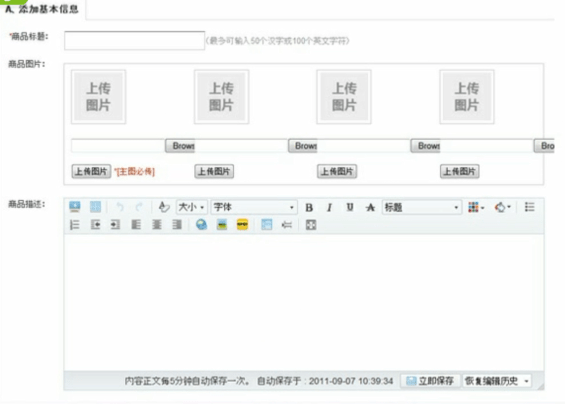Open the text color picker grid
Image resolution: width=565 pixels, height=404 pixels.
476,207
